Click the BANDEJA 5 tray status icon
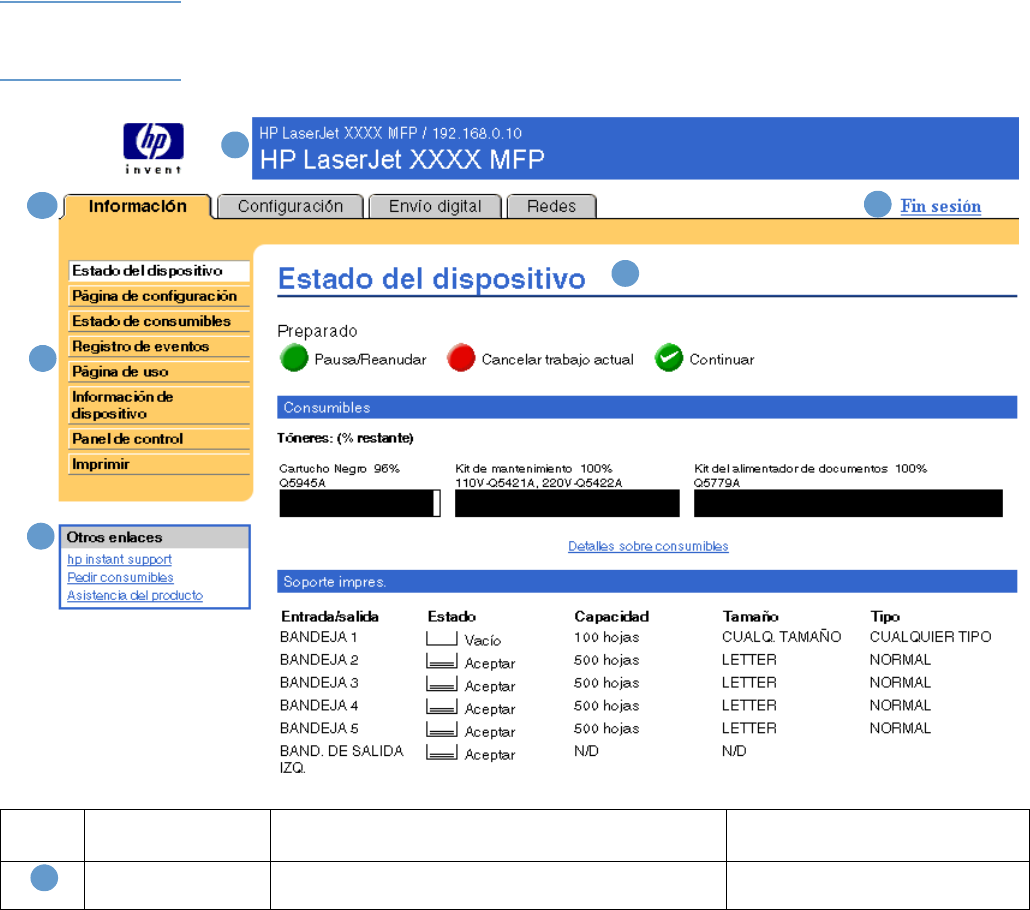The height and width of the screenshot is (910, 1030). pos(441,730)
